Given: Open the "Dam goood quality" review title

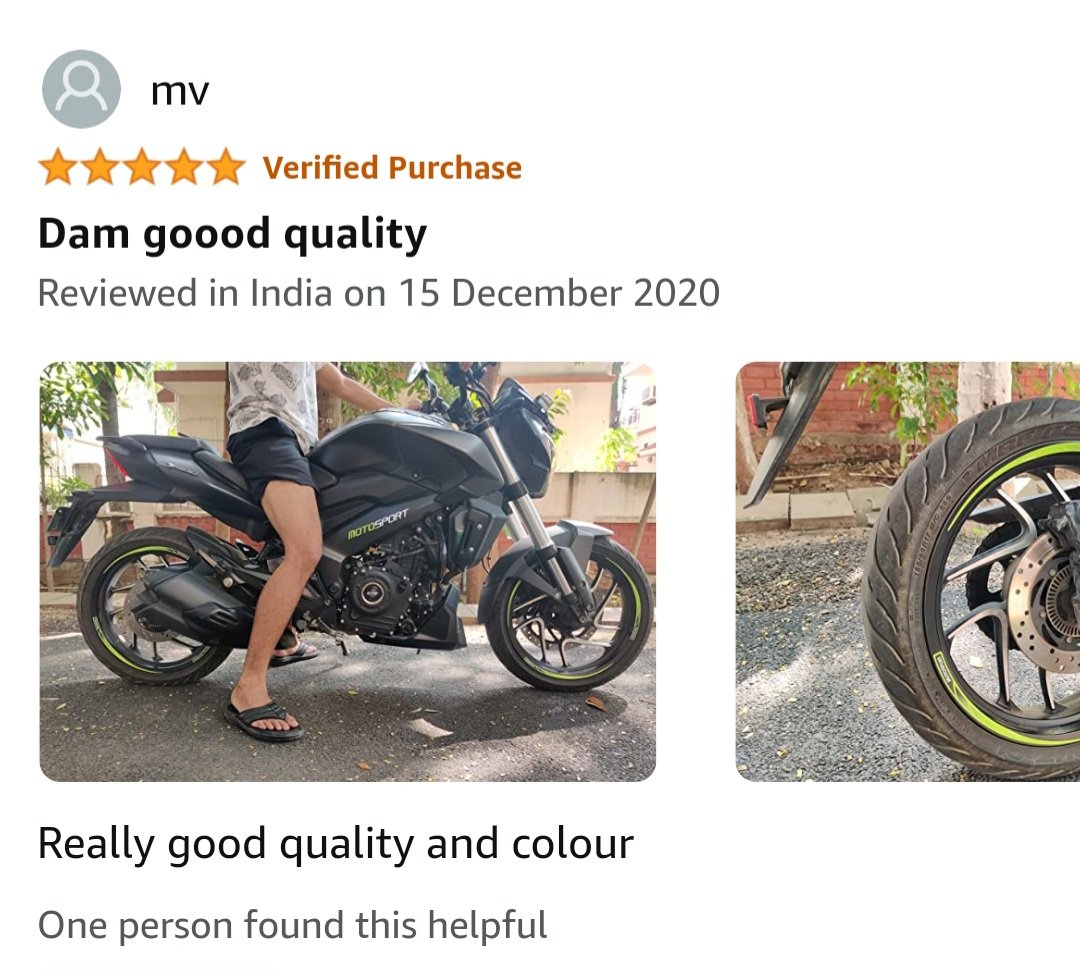Looking at the screenshot, I should click(x=232, y=234).
